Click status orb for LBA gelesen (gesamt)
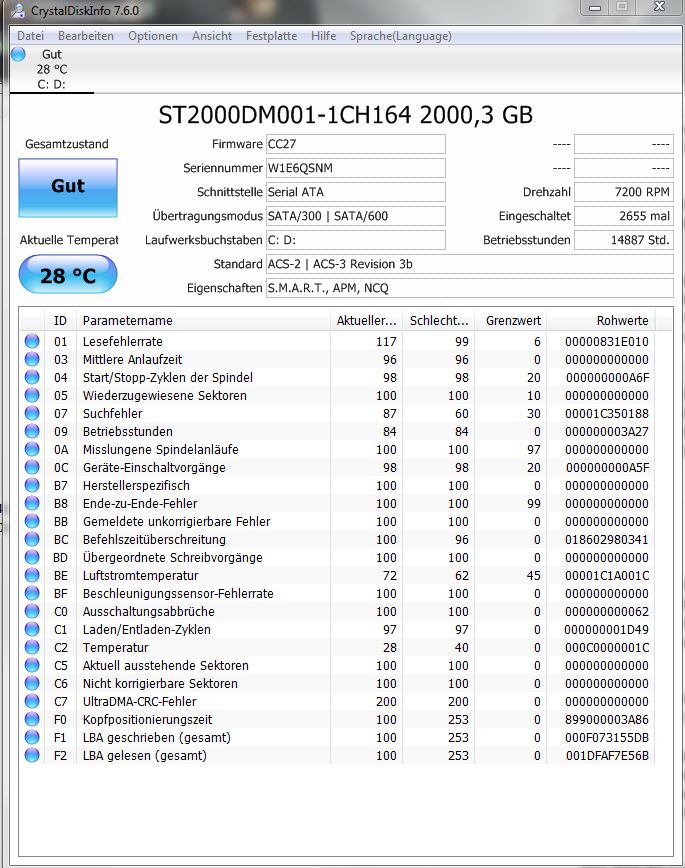The image size is (685, 868). tap(32, 755)
